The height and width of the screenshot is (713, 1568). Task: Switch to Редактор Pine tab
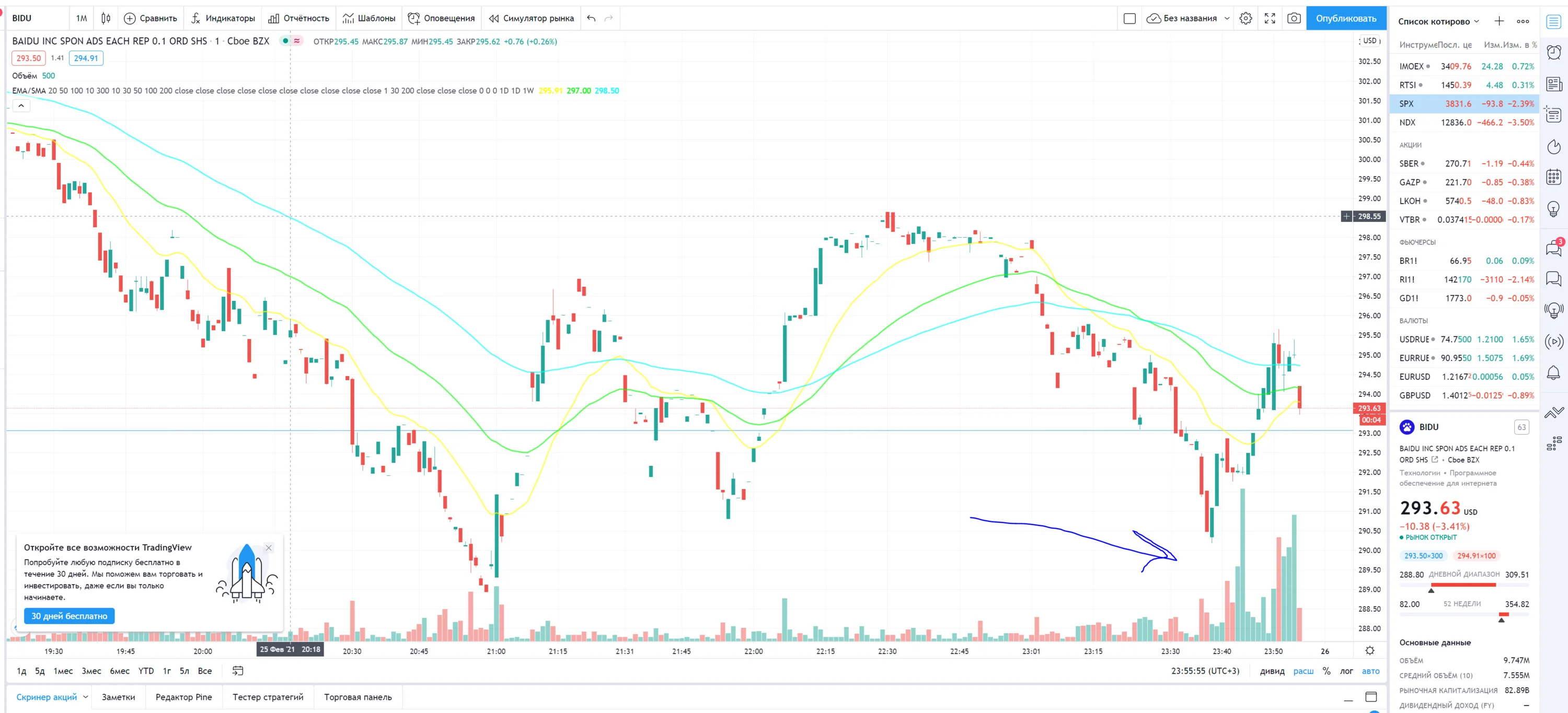click(x=184, y=697)
